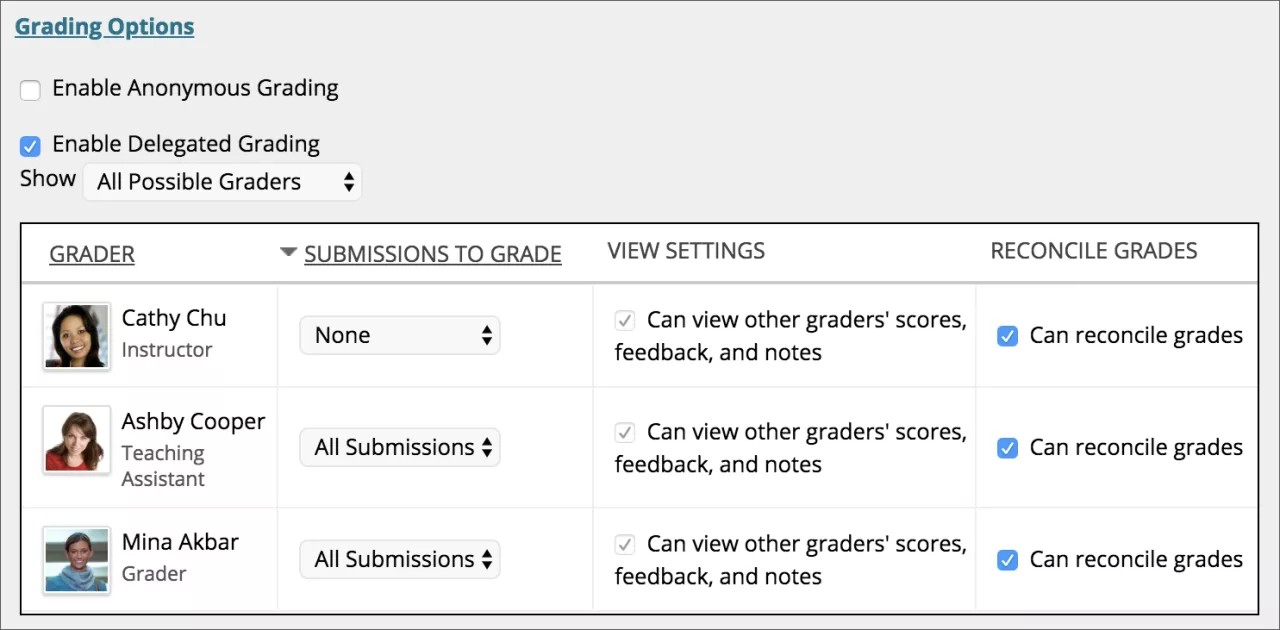
Task: Click the arrows on Mina Akbar's submissions selector
Action: (487, 559)
